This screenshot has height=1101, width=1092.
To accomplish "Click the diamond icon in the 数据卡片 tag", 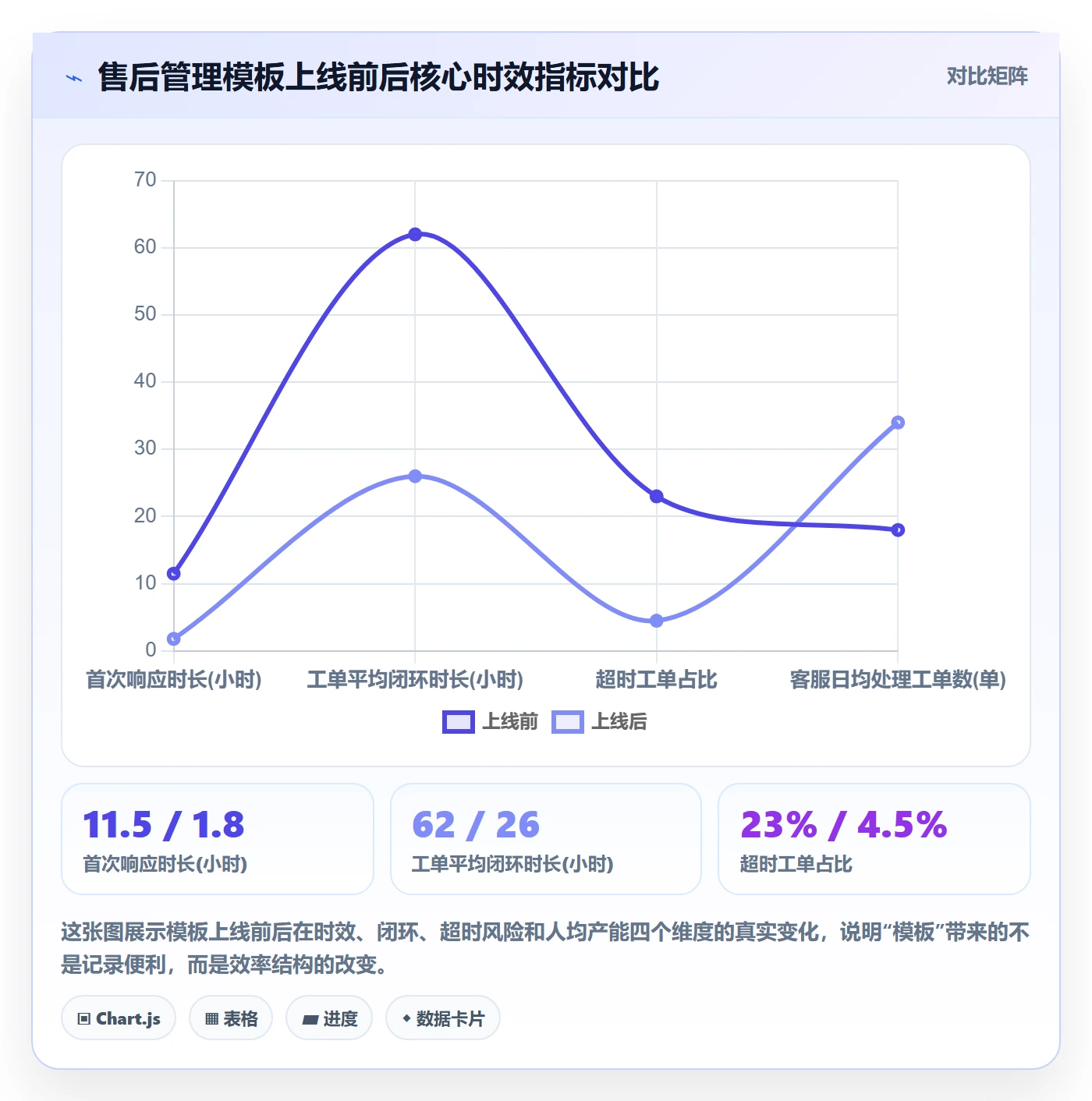I will [406, 1018].
